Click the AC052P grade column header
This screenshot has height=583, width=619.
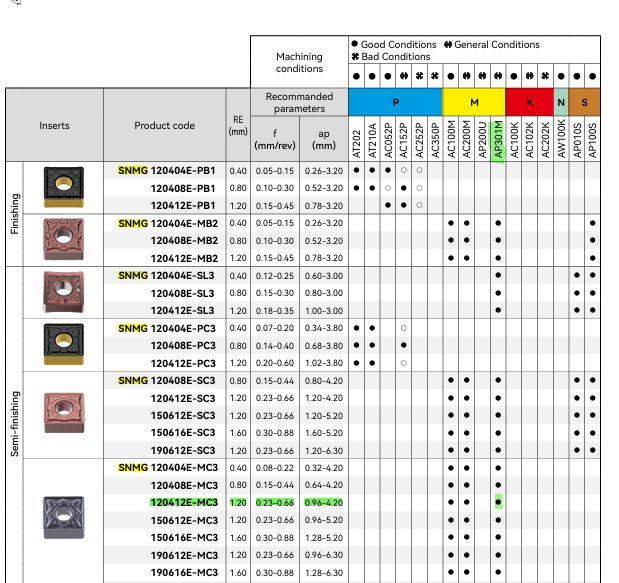[388, 140]
